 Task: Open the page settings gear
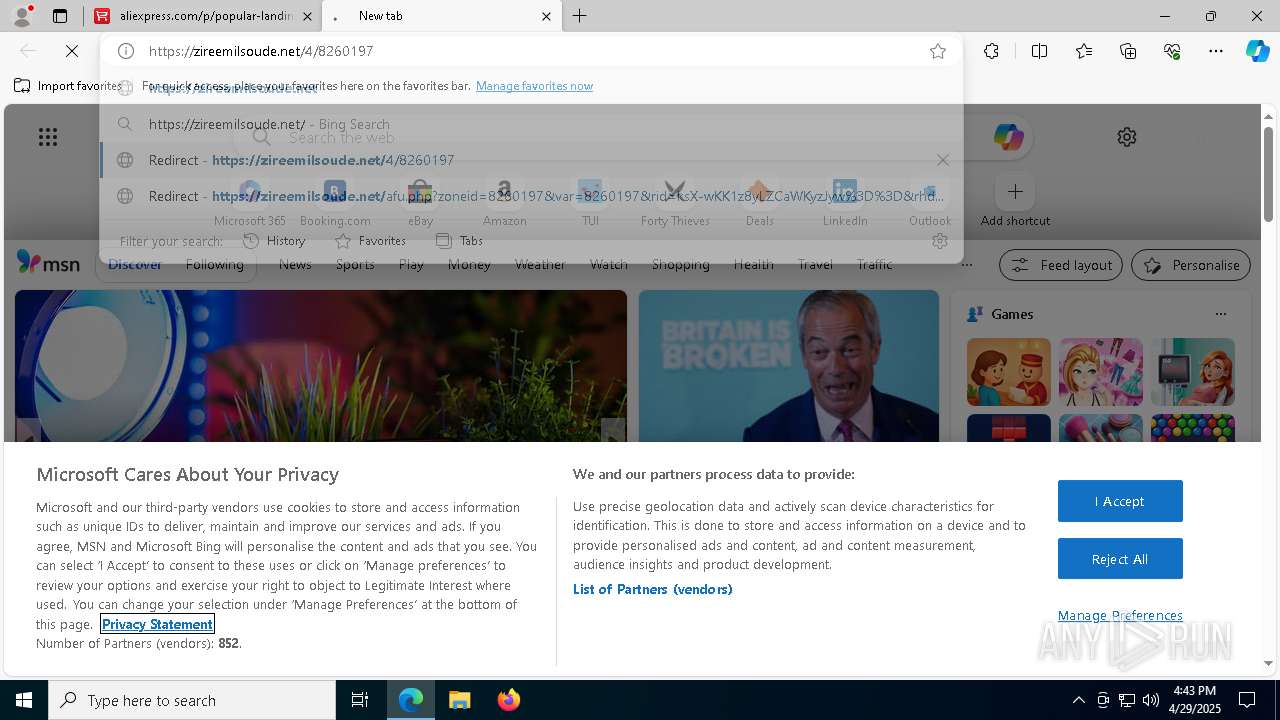pos(1127,137)
